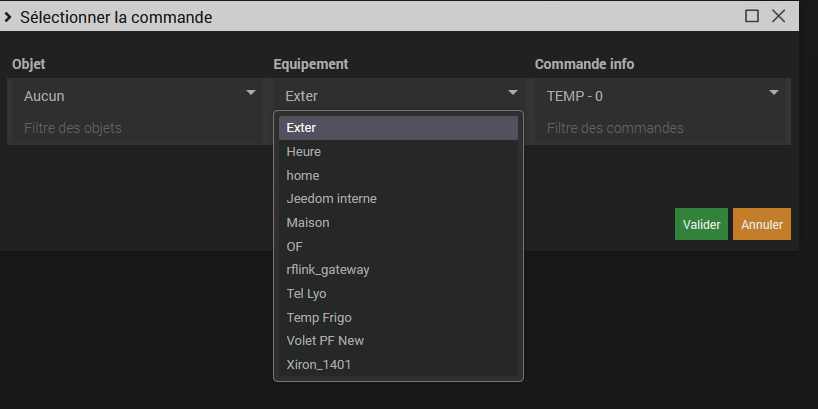Open the Commande info dropdown TEMP - 0
This screenshot has width=818, height=409.
point(660,96)
